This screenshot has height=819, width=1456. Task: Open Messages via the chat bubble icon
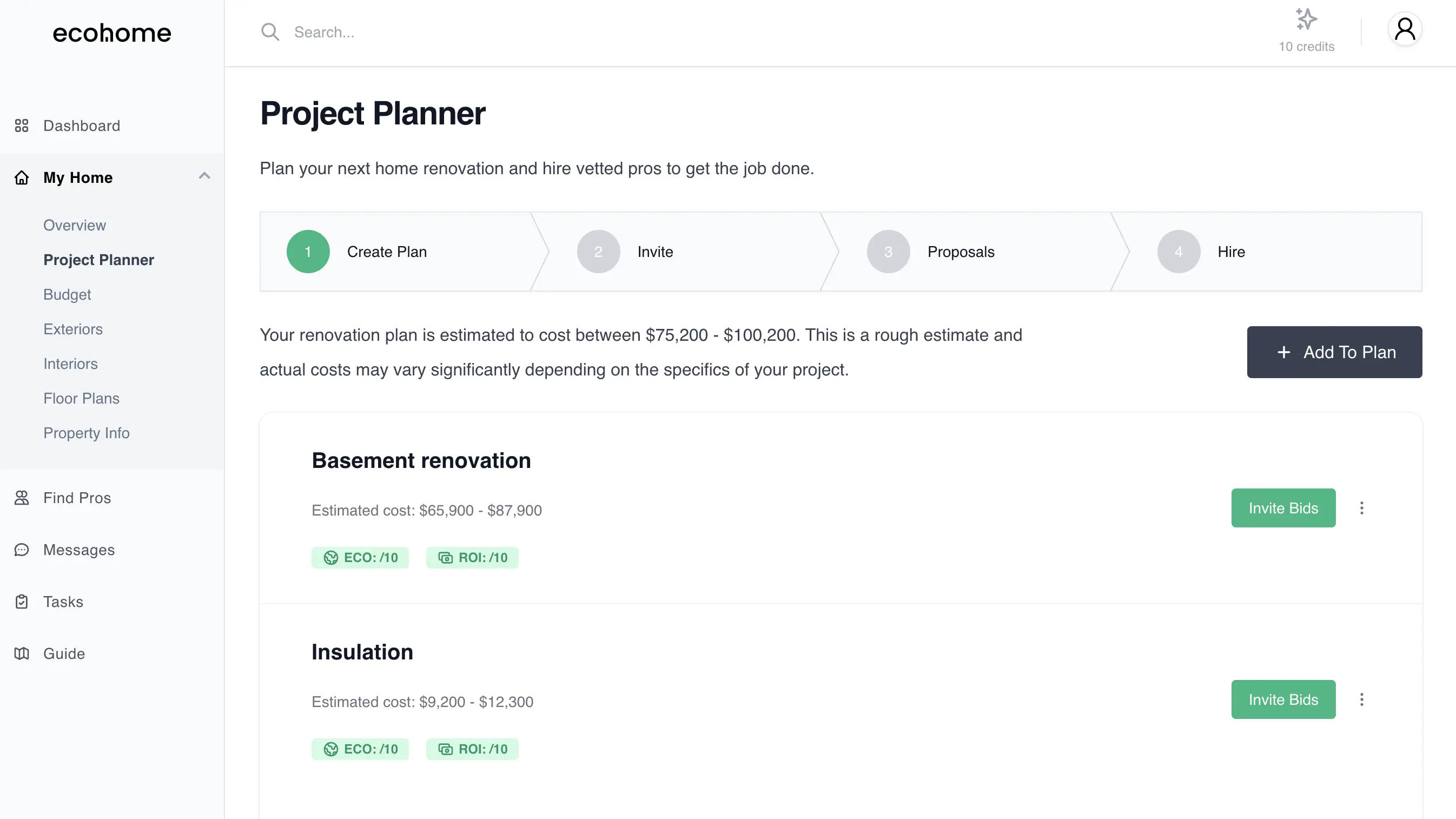click(22, 550)
